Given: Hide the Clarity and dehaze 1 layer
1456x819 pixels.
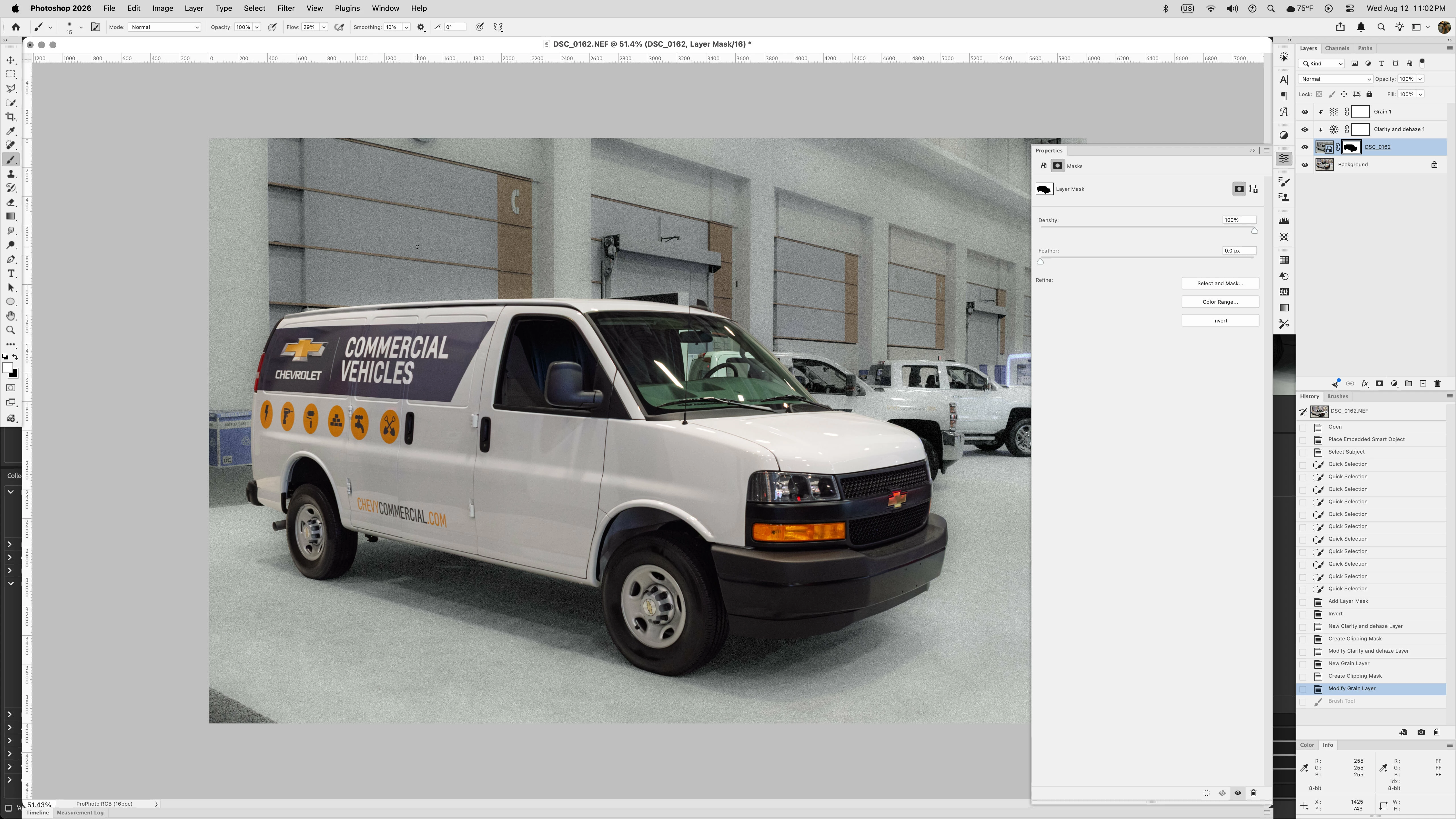Looking at the screenshot, I should [1305, 129].
